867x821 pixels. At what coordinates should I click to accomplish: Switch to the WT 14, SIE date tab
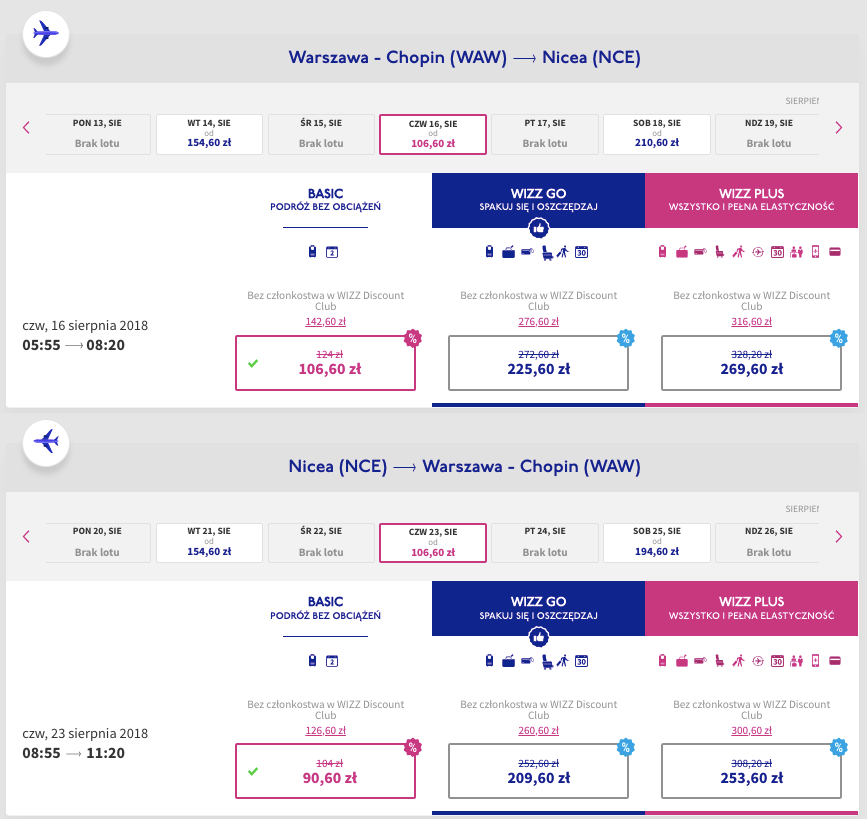click(x=210, y=134)
